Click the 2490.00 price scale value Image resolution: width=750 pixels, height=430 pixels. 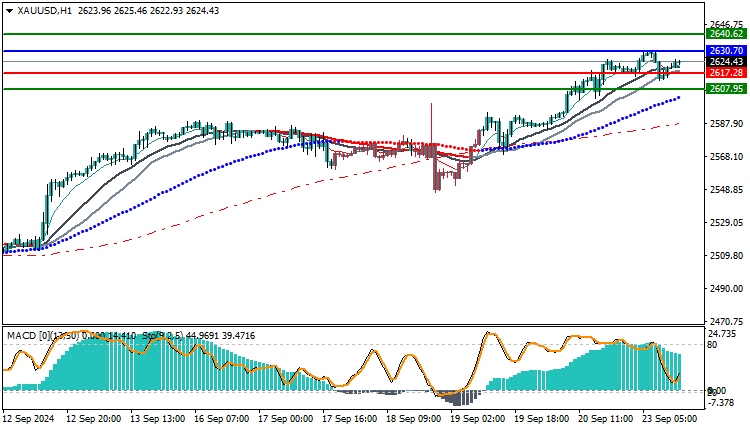tap(727, 289)
